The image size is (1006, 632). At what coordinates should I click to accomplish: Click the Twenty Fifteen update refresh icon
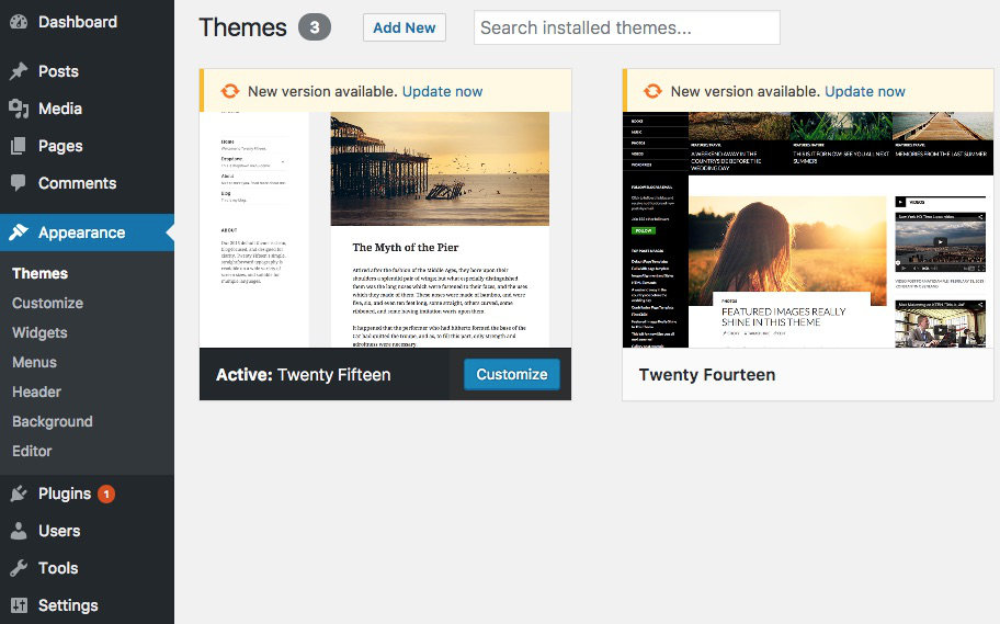pyautogui.click(x=230, y=91)
